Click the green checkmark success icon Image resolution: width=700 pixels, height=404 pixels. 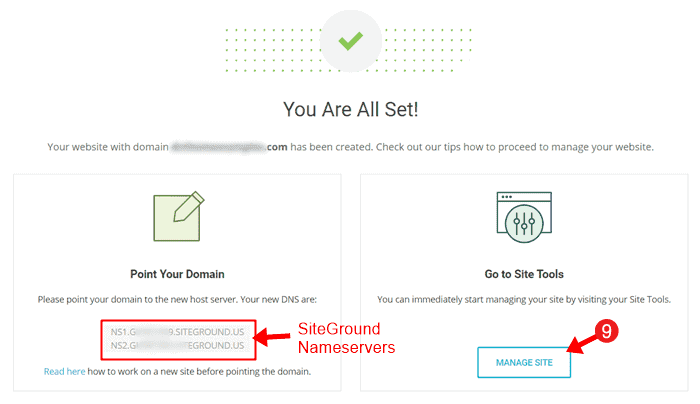[350, 41]
